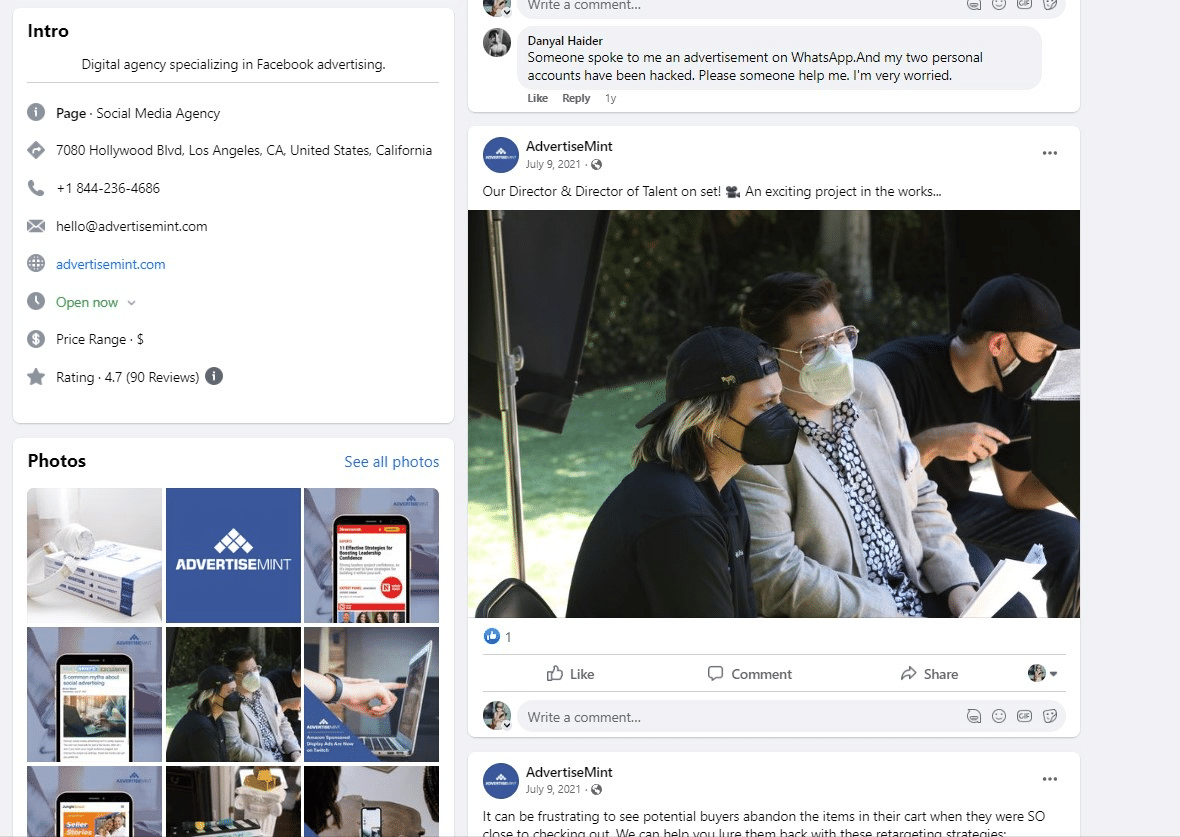Click the phone number +1 844-236-4686
This screenshot has height=837, width=1180.
click(108, 188)
